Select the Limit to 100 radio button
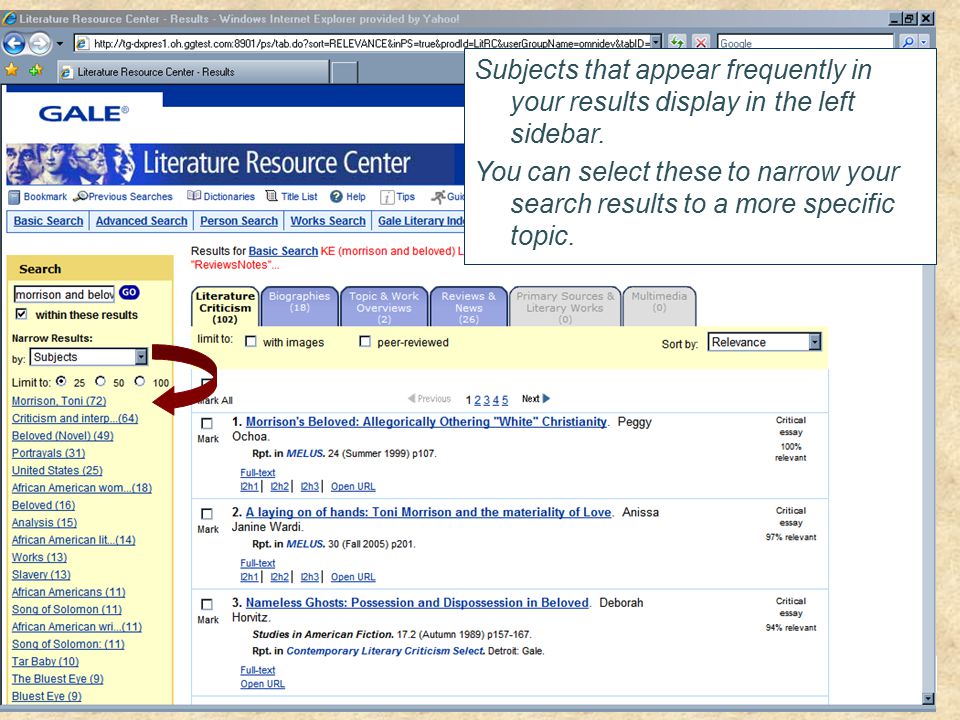The image size is (960, 720). tap(140, 381)
